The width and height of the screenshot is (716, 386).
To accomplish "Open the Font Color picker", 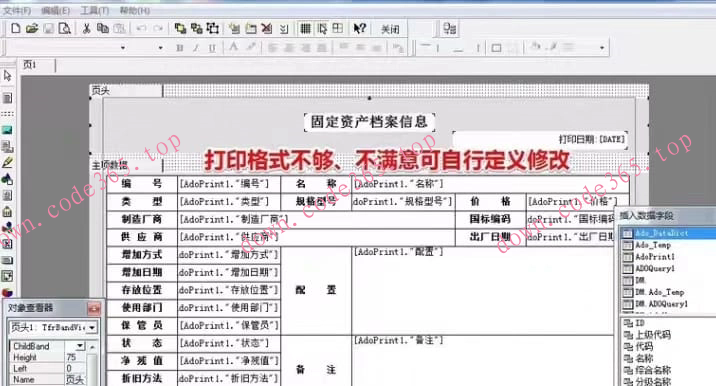I will tap(234, 47).
